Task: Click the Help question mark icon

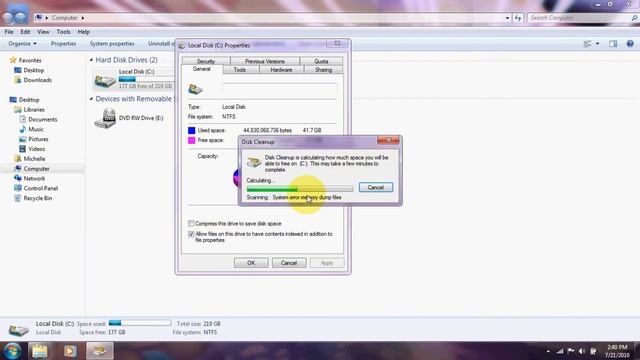Action: point(630,44)
